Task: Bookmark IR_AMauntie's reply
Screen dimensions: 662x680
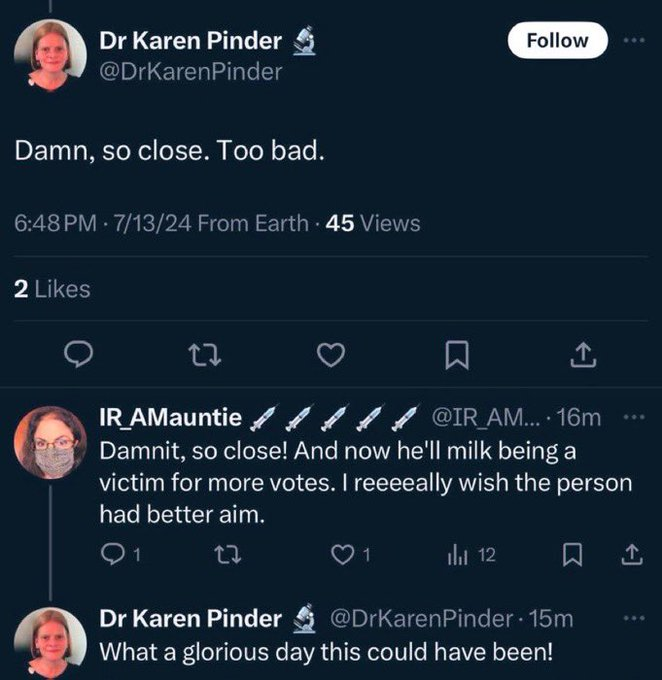Action: (574, 554)
